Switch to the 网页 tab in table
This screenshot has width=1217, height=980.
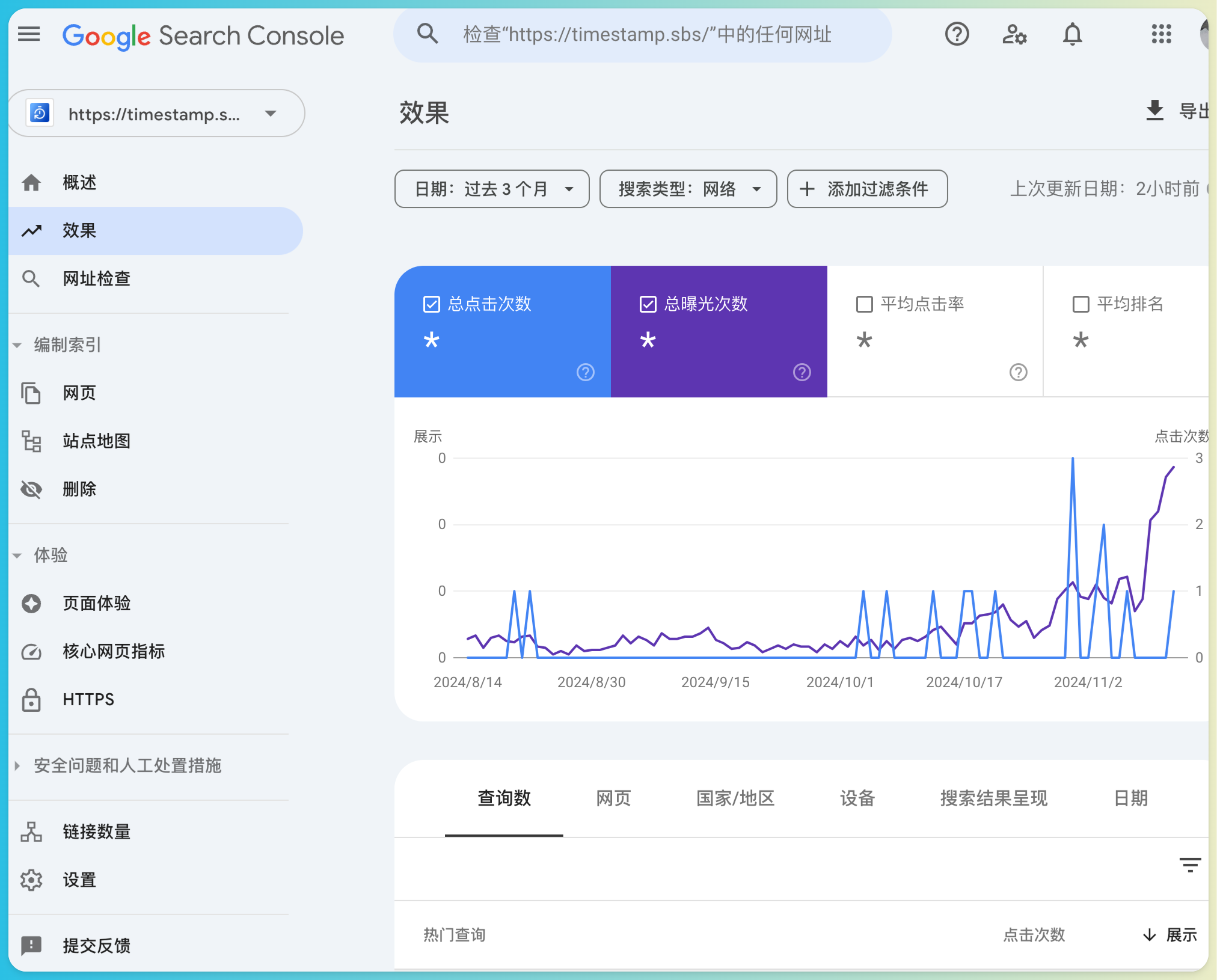coord(613,798)
